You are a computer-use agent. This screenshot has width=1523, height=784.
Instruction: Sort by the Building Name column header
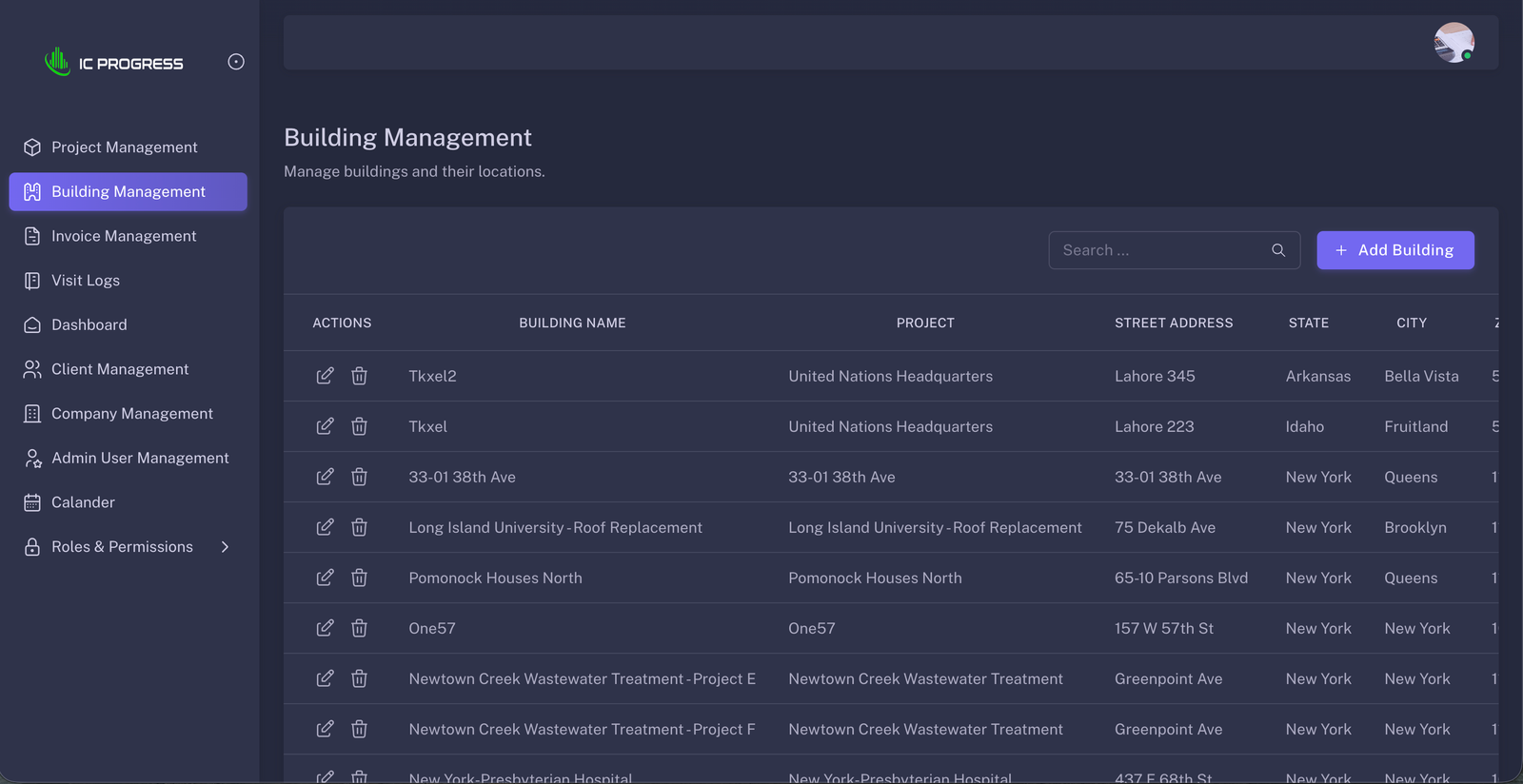click(x=572, y=323)
